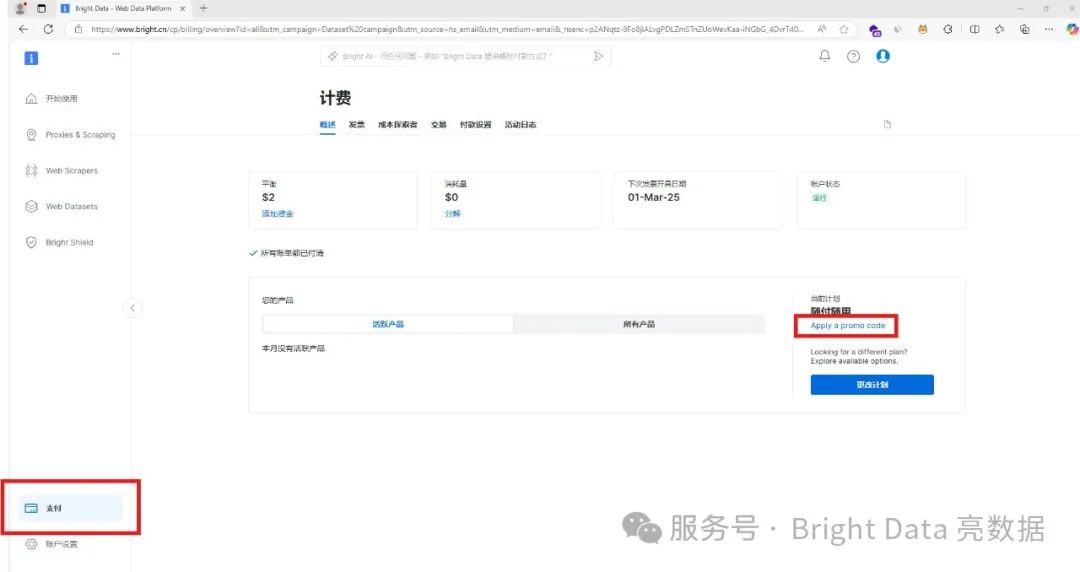This screenshot has width=1080, height=572.
Task: Click the Apply a promo code link
Action: (x=847, y=326)
